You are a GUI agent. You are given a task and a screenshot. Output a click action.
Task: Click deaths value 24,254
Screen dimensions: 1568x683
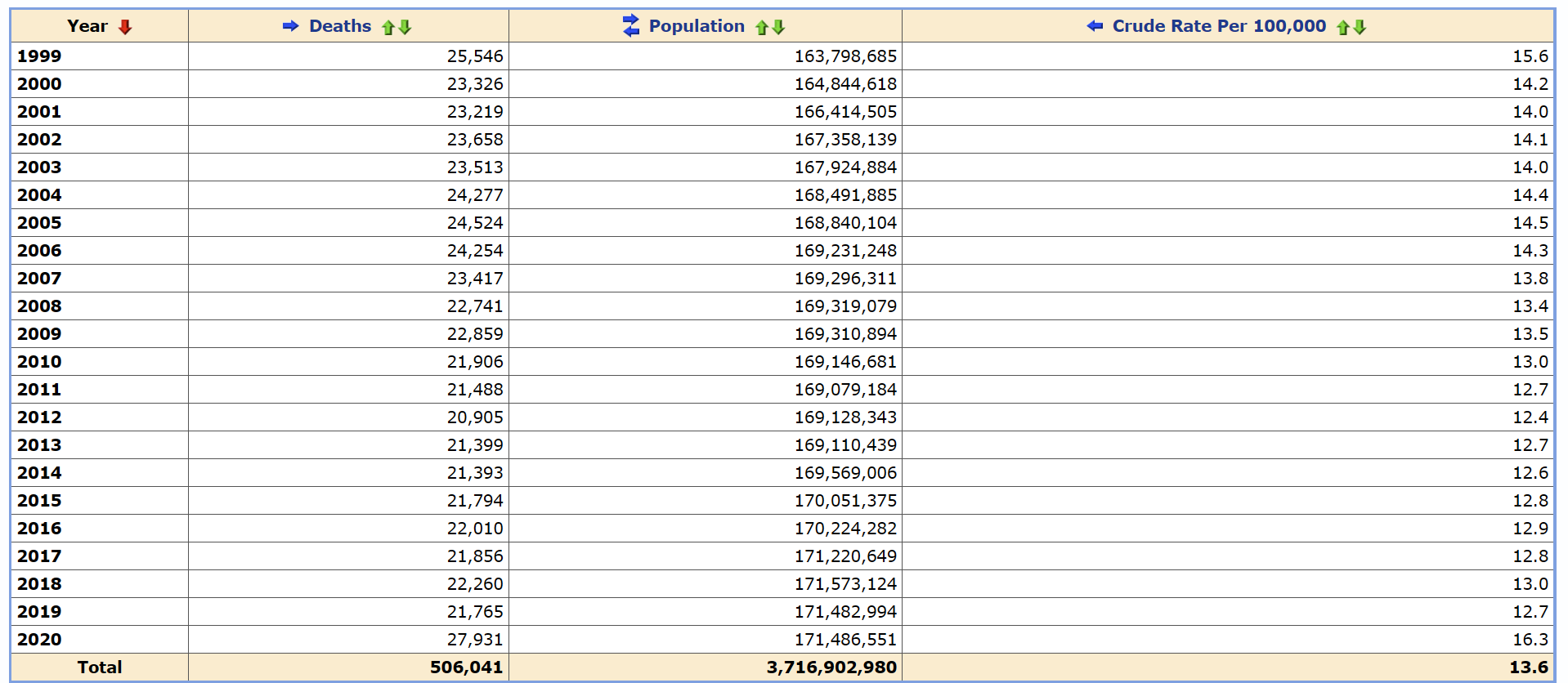[475, 251]
